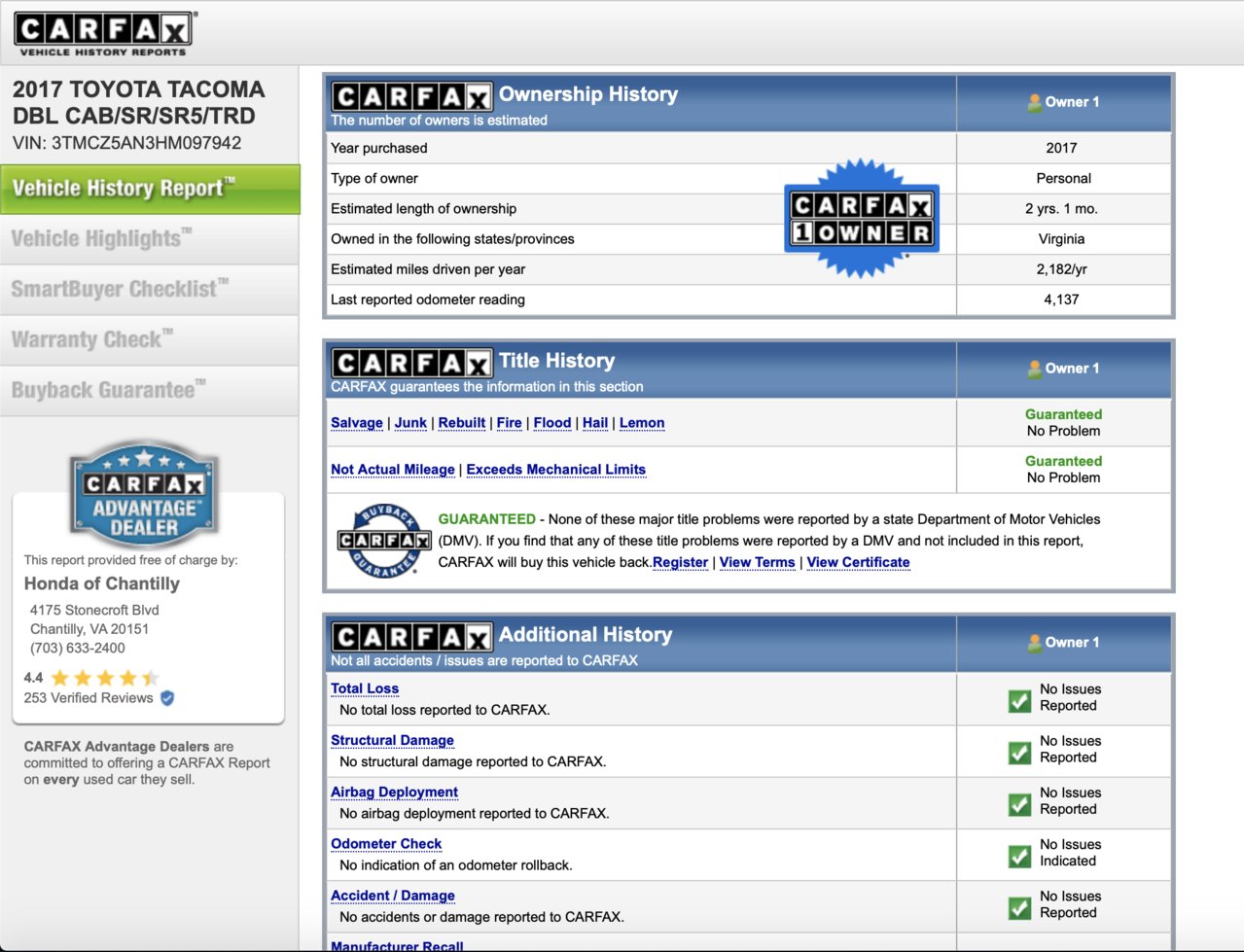Open the Not Actual Mileage link

[x=393, y=470]
